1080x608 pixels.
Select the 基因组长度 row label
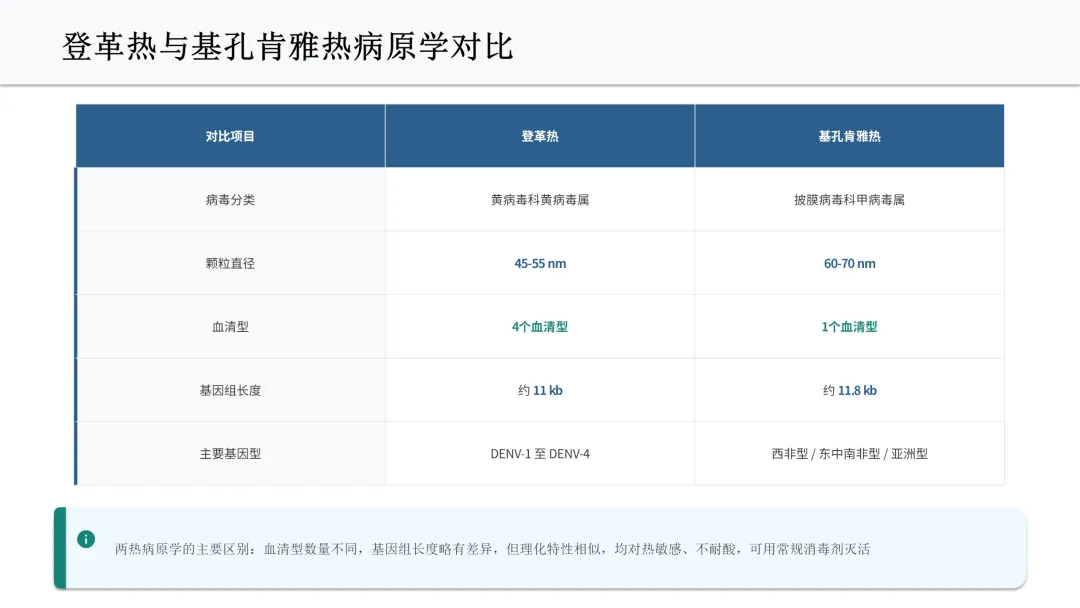point(230,390)
